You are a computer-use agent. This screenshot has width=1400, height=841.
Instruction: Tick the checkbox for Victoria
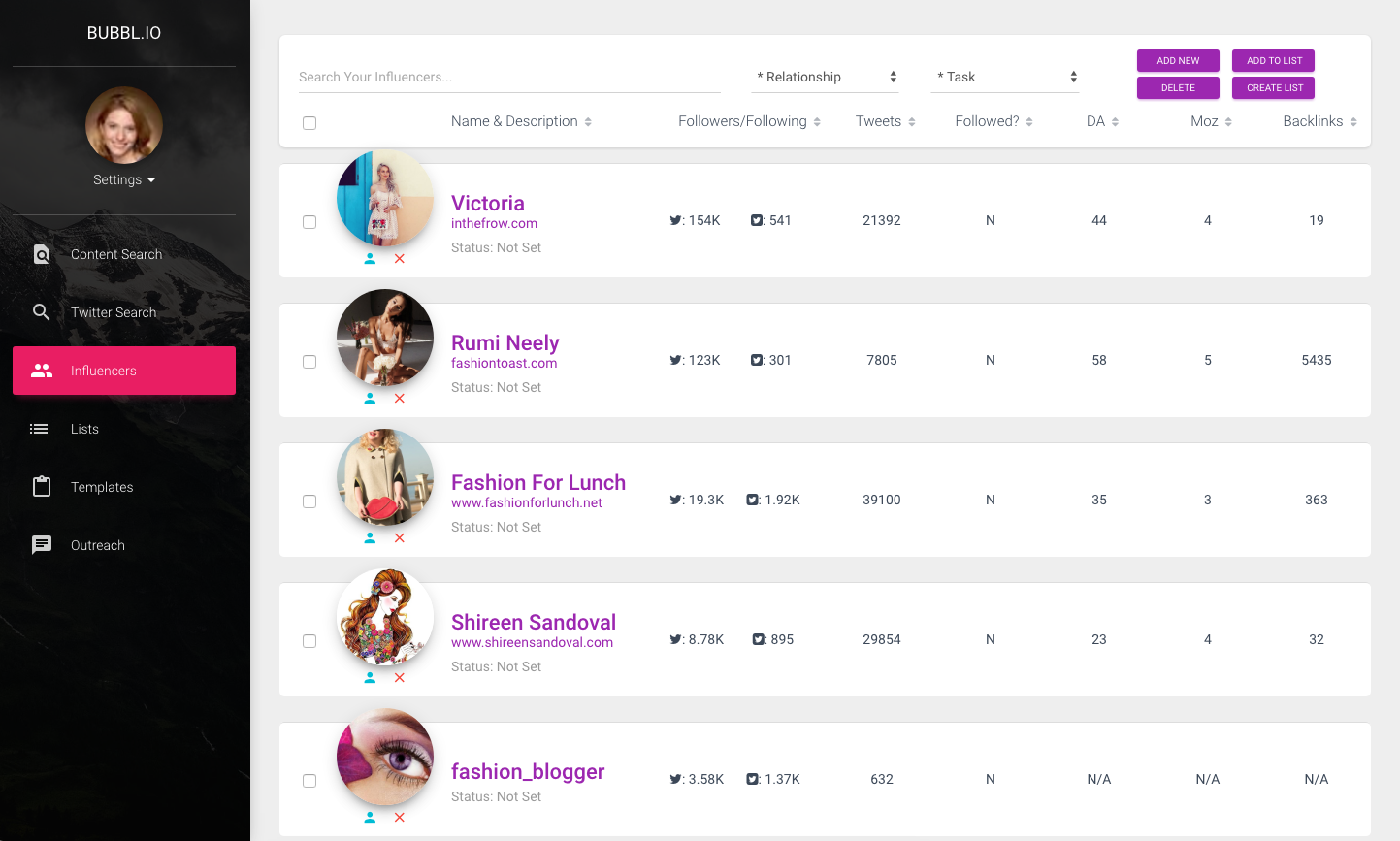(x=309, y=222)
